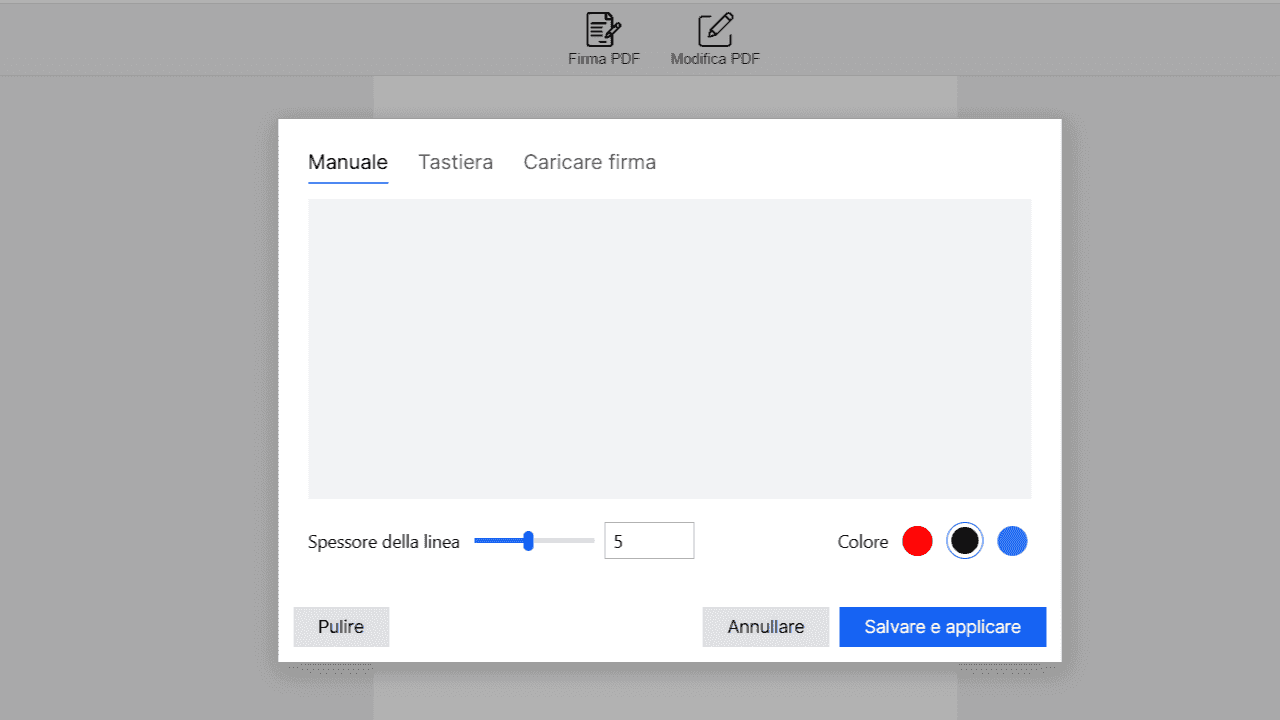Click Salvare e applicare
Screen dimensions: 1280x720
[943, 627]
